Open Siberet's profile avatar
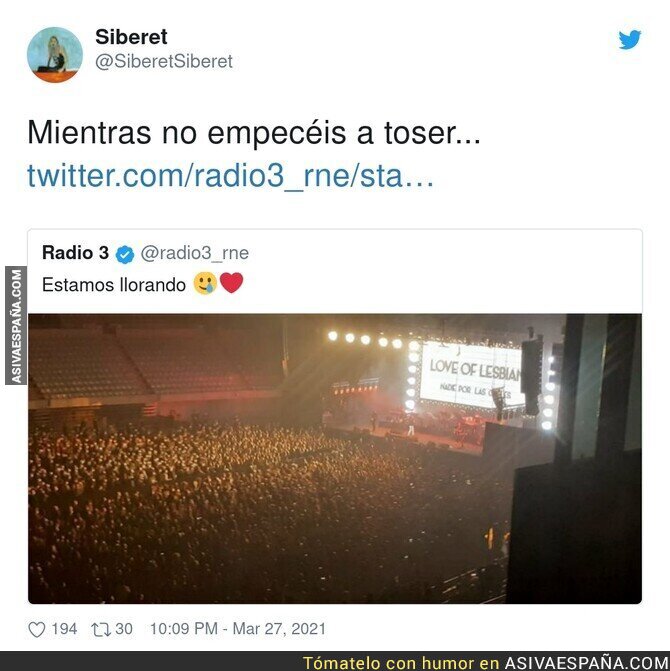 55,55
